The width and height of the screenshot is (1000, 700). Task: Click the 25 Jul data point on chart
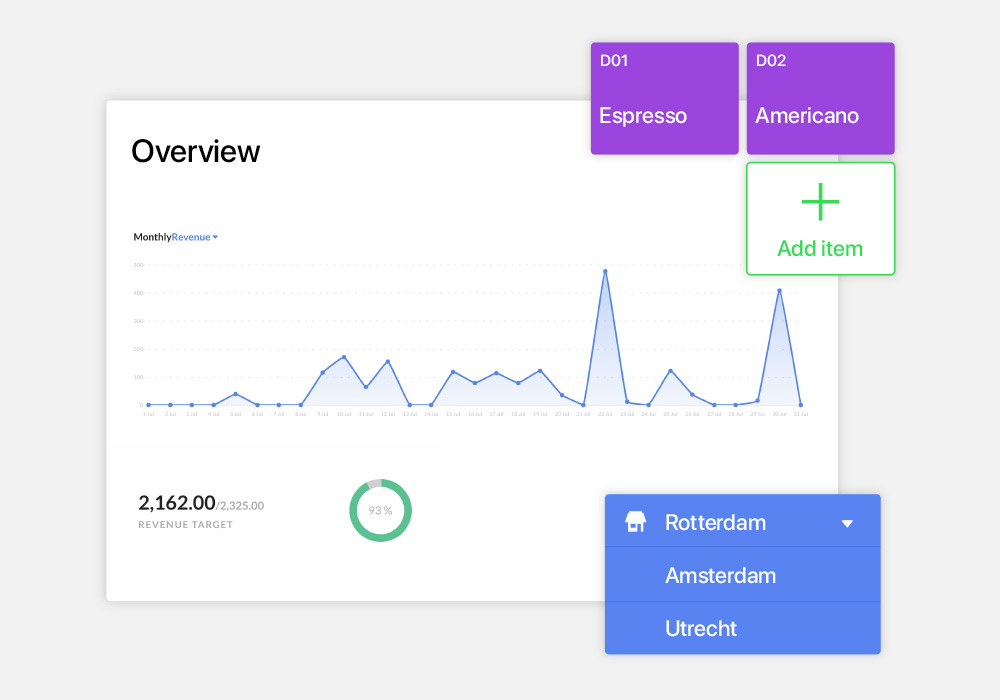pos(670,371)
